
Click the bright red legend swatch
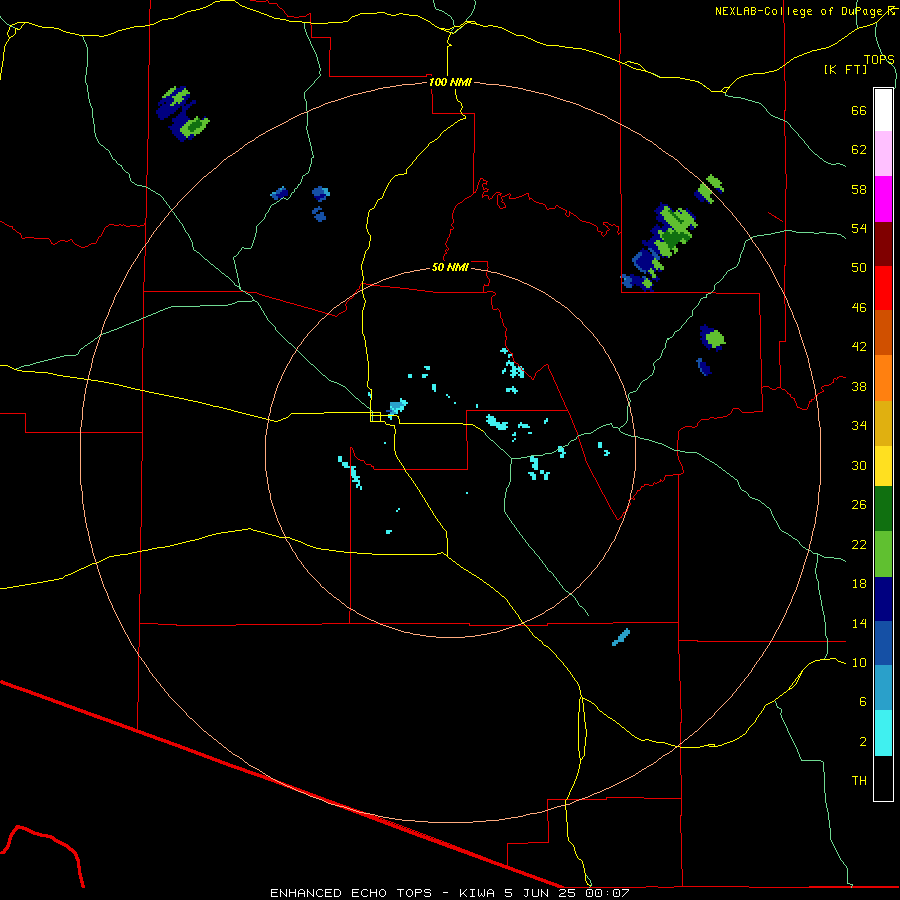click(883, 288)
